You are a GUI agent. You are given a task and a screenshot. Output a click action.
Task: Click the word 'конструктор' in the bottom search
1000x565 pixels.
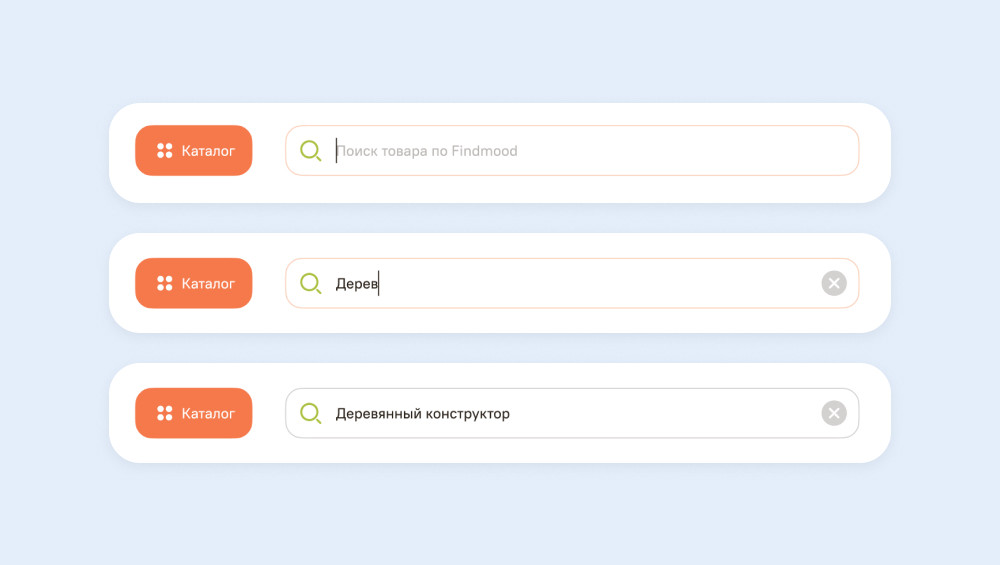tap(467, 415)
